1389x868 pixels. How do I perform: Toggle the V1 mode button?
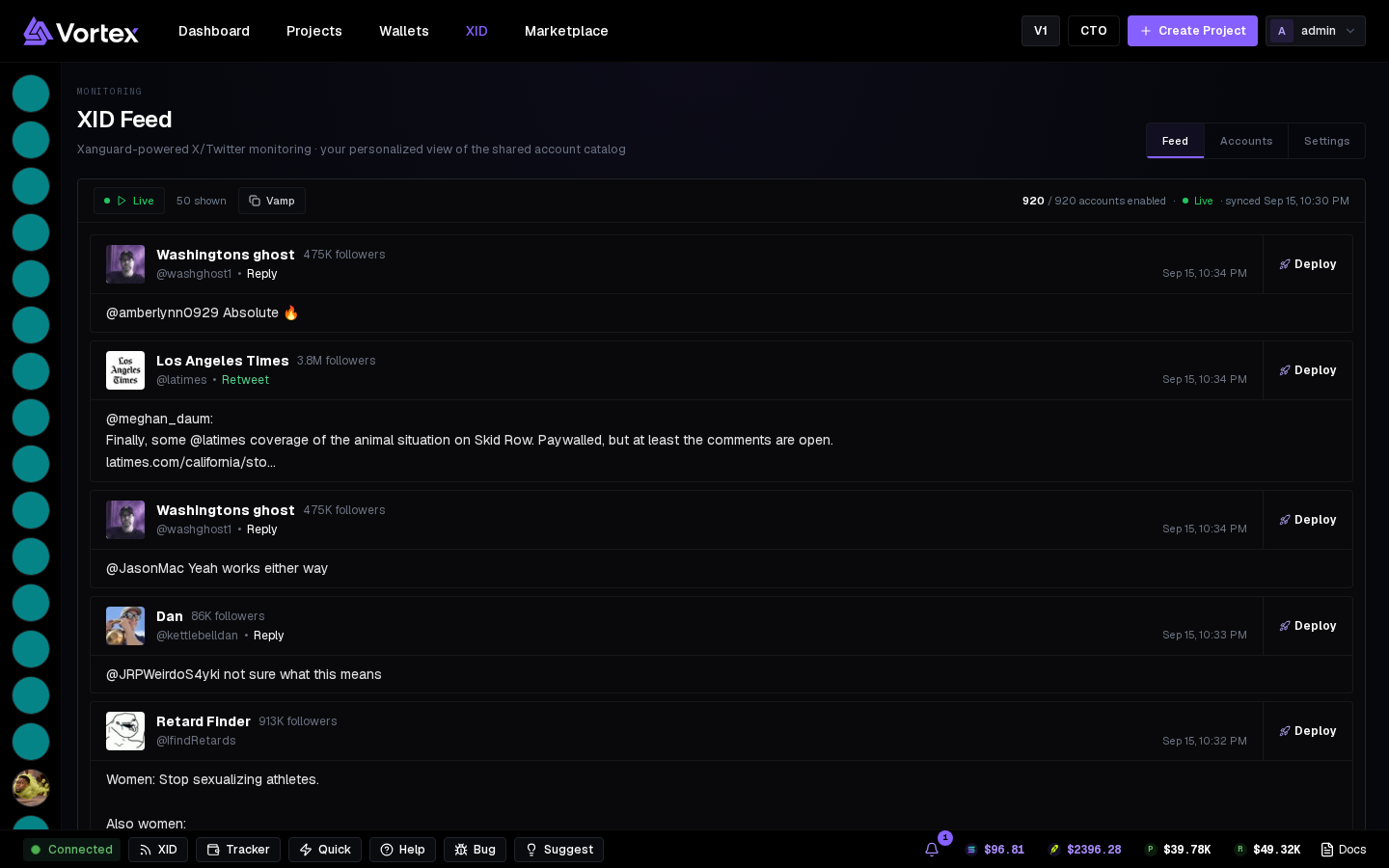pyautogui.click(x=1041, y=31)
